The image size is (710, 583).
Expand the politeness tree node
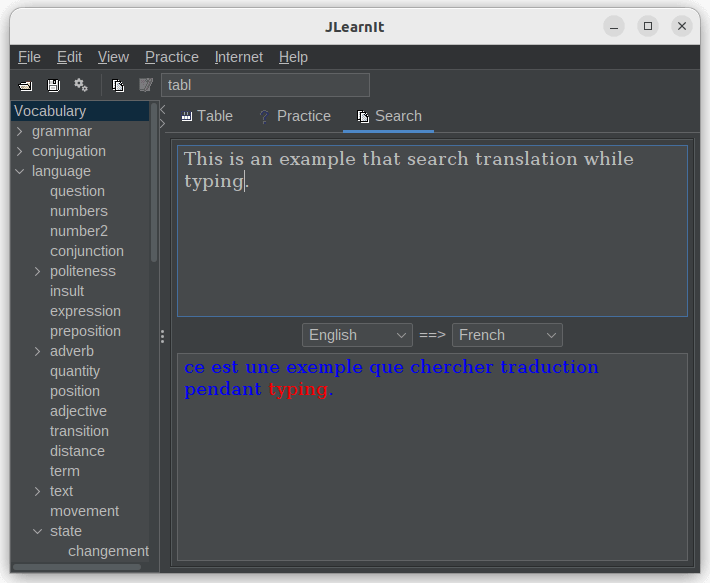click(x=38, y=272)
